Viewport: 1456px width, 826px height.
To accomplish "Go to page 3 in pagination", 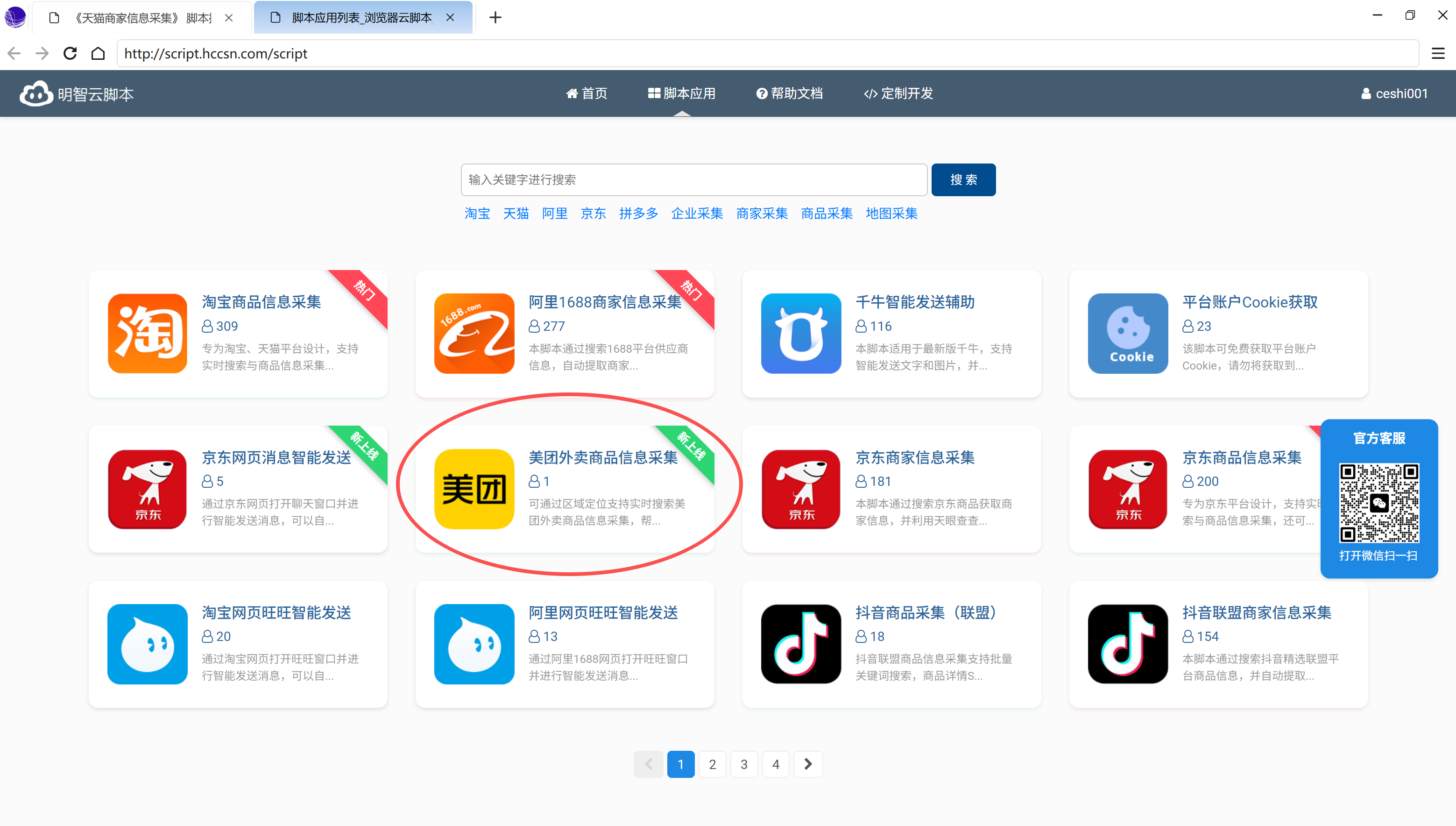I will click(744, 764).
